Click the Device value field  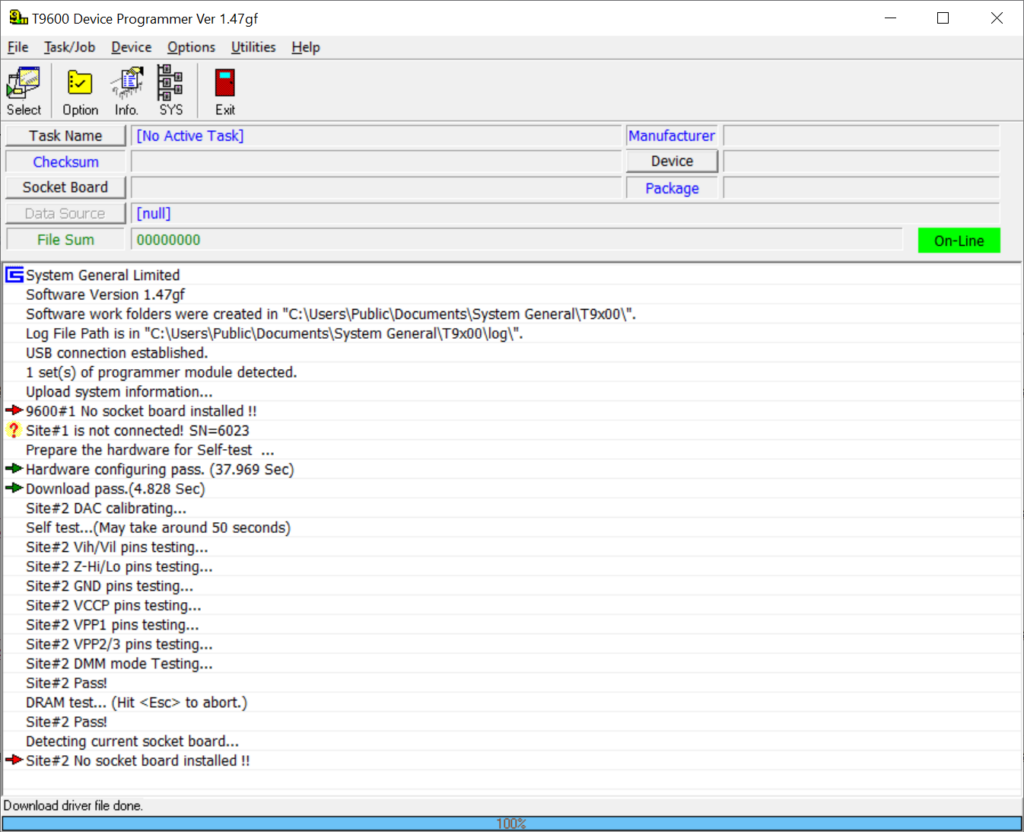(x=861, y=161)
